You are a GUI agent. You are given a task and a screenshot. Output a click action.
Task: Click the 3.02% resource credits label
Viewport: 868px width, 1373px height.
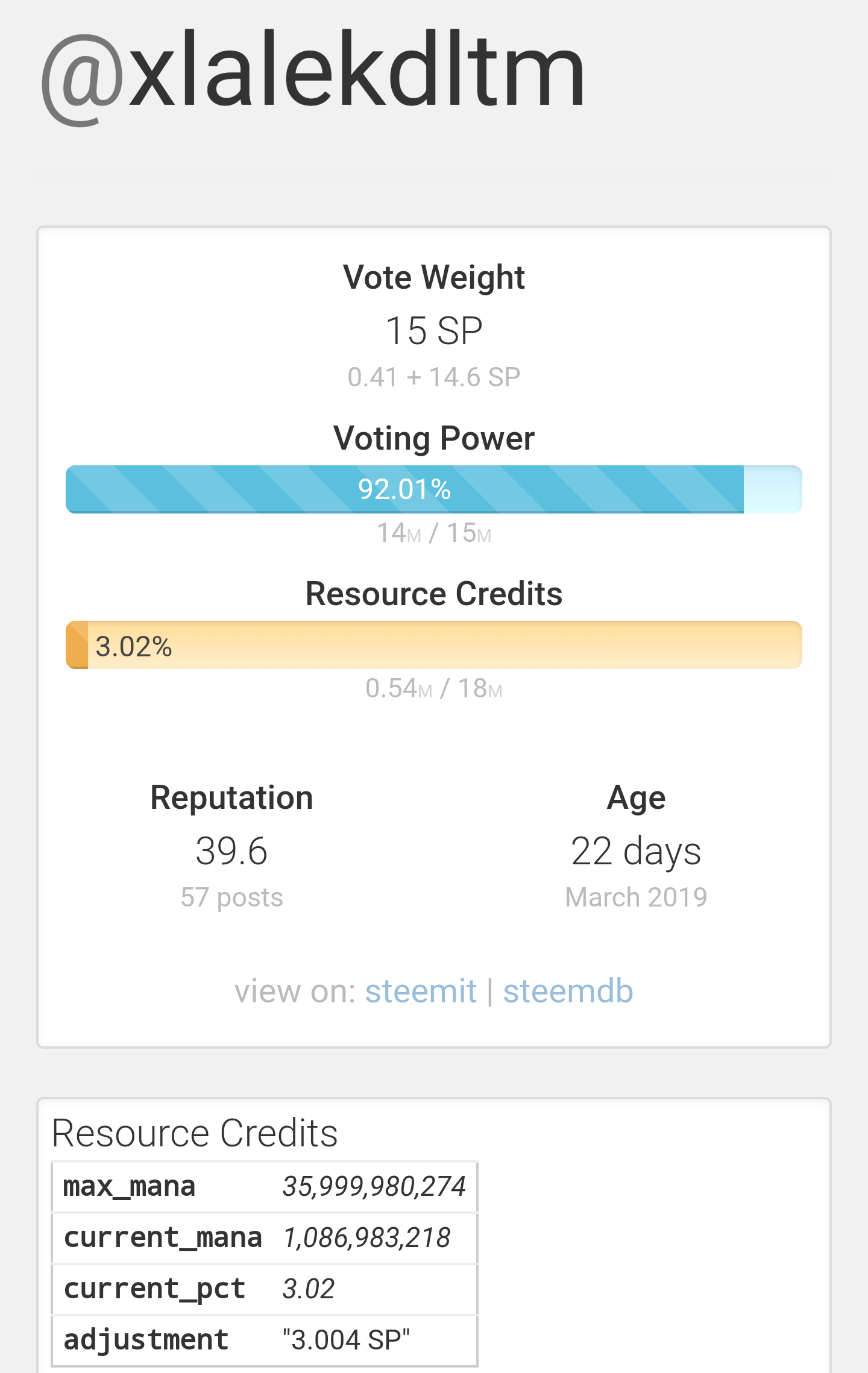(134, 647)
